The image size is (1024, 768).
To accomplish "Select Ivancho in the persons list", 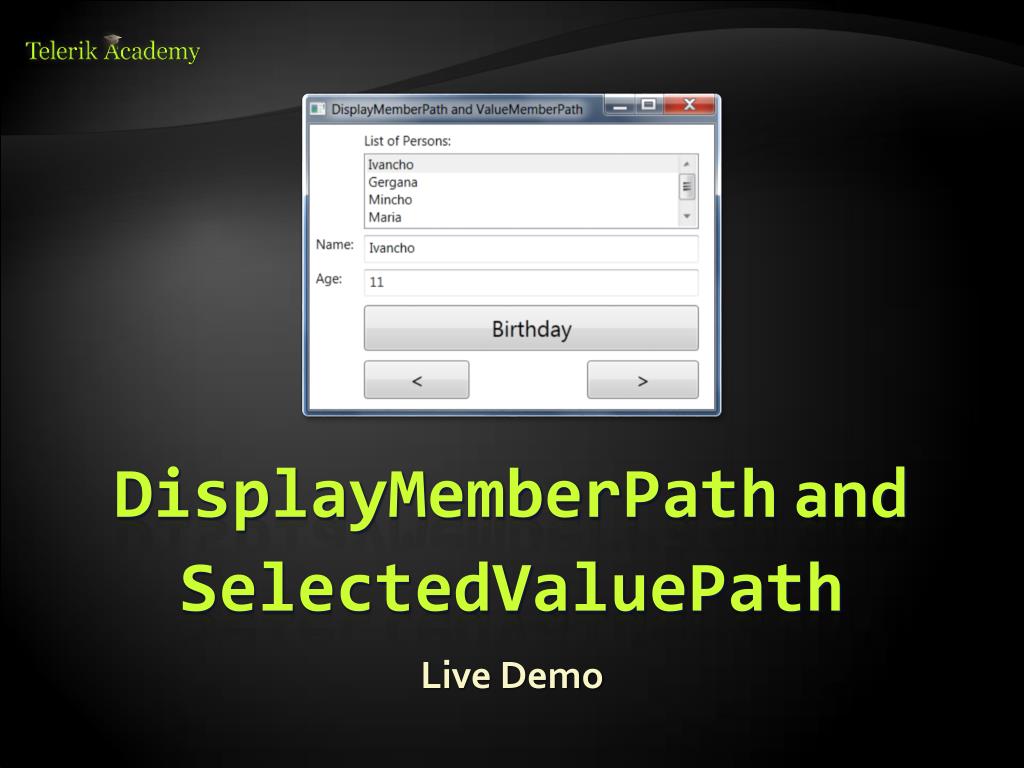I will [x=522, y=165].
